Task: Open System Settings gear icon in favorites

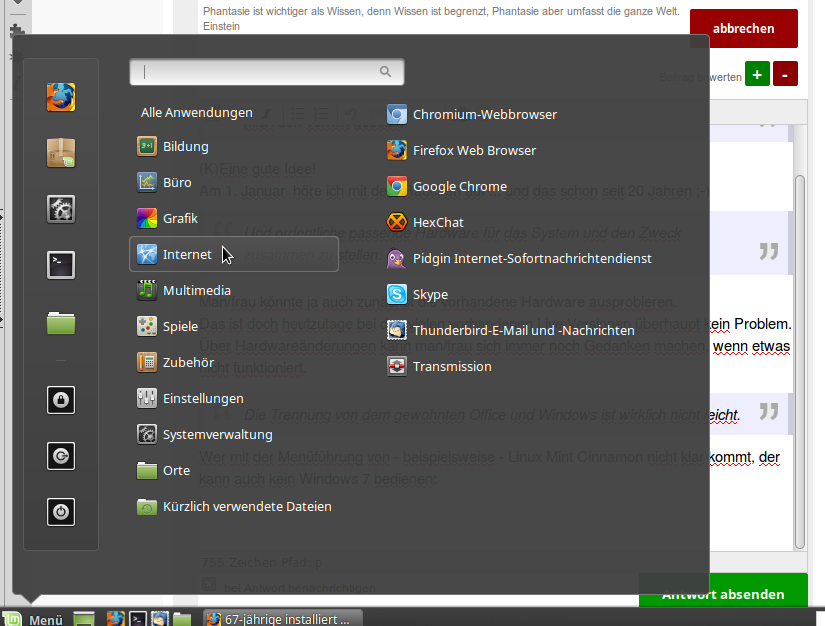Action: pos(61,209)
